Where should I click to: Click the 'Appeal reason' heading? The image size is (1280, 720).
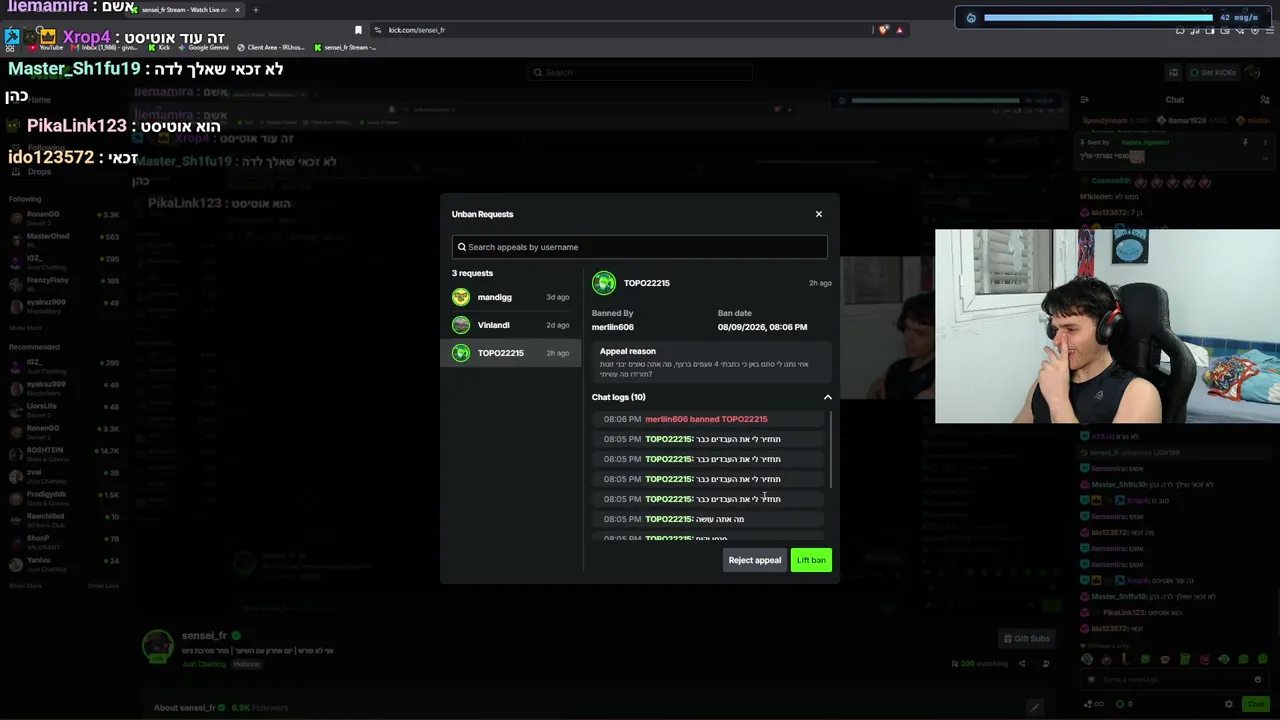(628, 351)
